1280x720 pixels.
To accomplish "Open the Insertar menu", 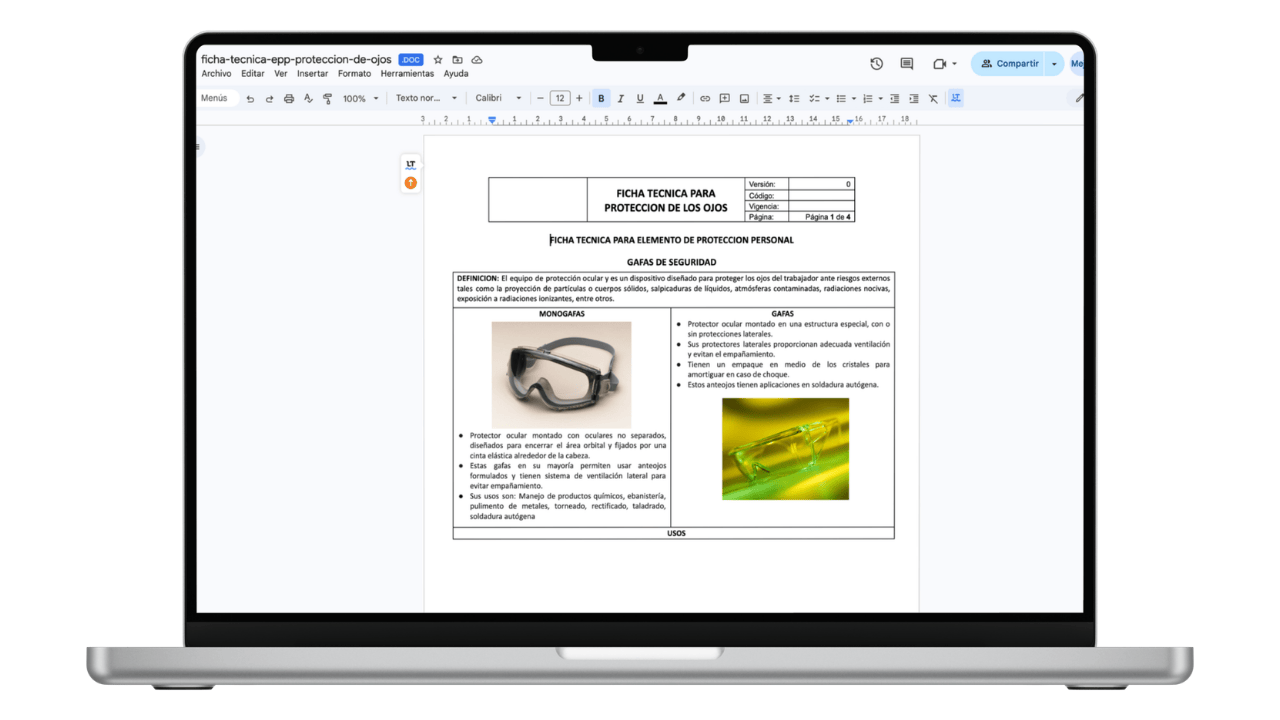I will click(312, 73).
